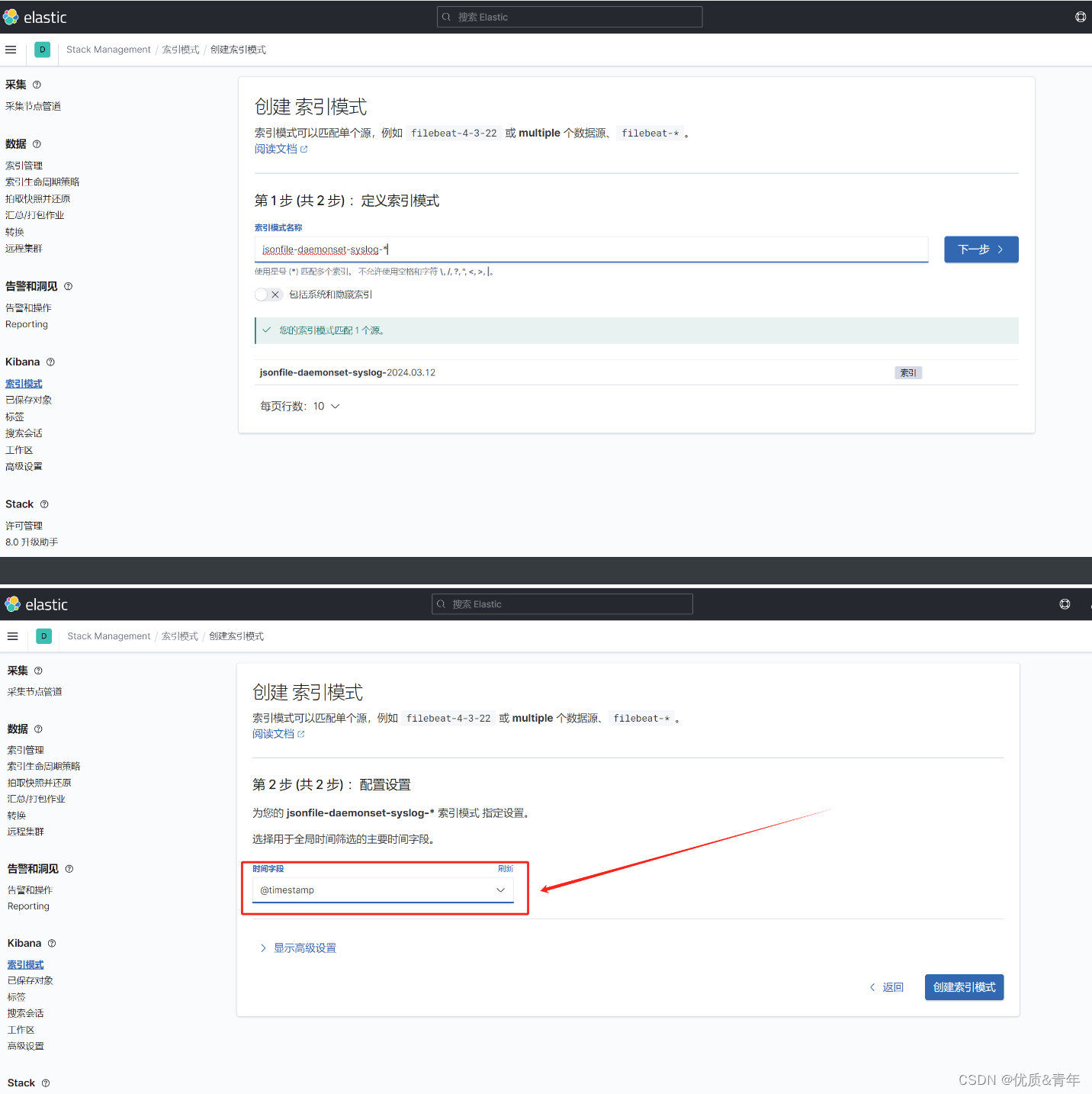Open 索引管理 in top sidebar

(x=24, y=166)
